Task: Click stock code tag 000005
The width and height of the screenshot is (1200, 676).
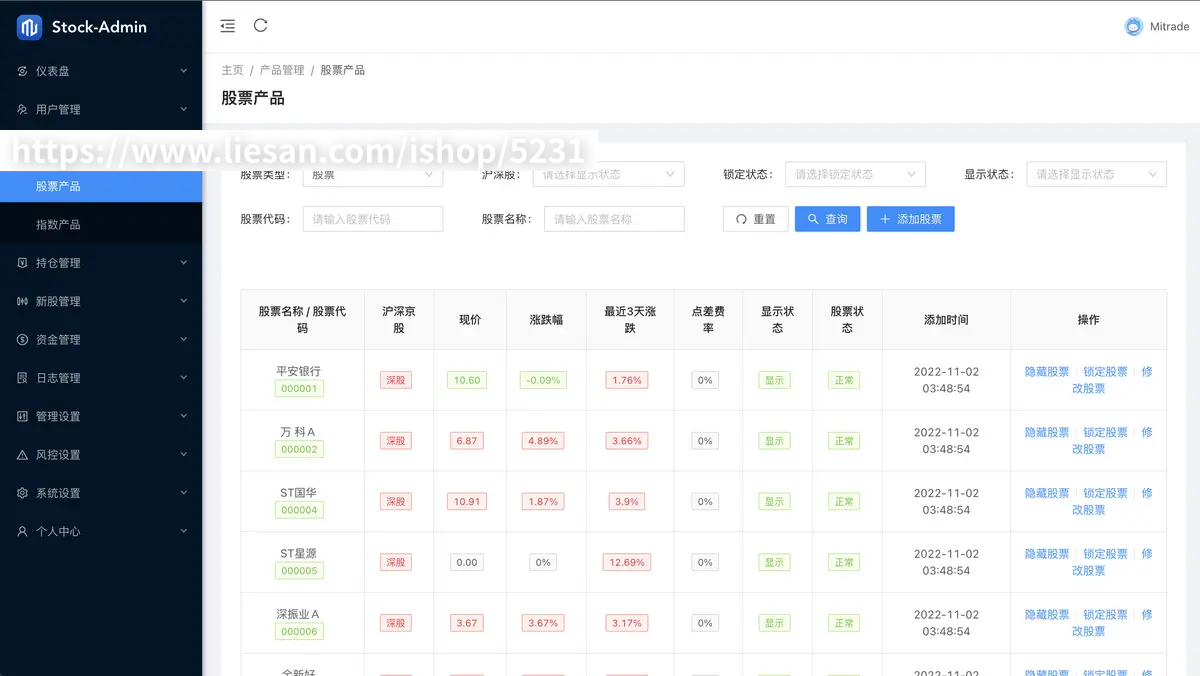Action: coord(299,571)
